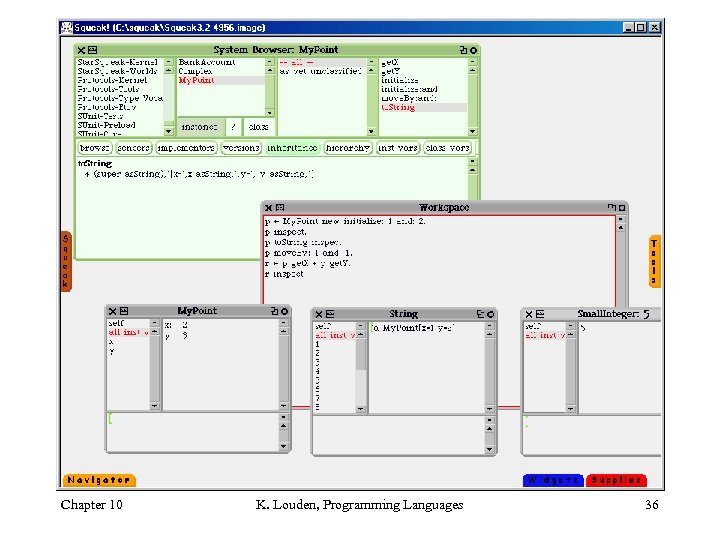Click the toString code pane in System Browser
The height and width of the screenshot is (540, 720).
point(272,209)
